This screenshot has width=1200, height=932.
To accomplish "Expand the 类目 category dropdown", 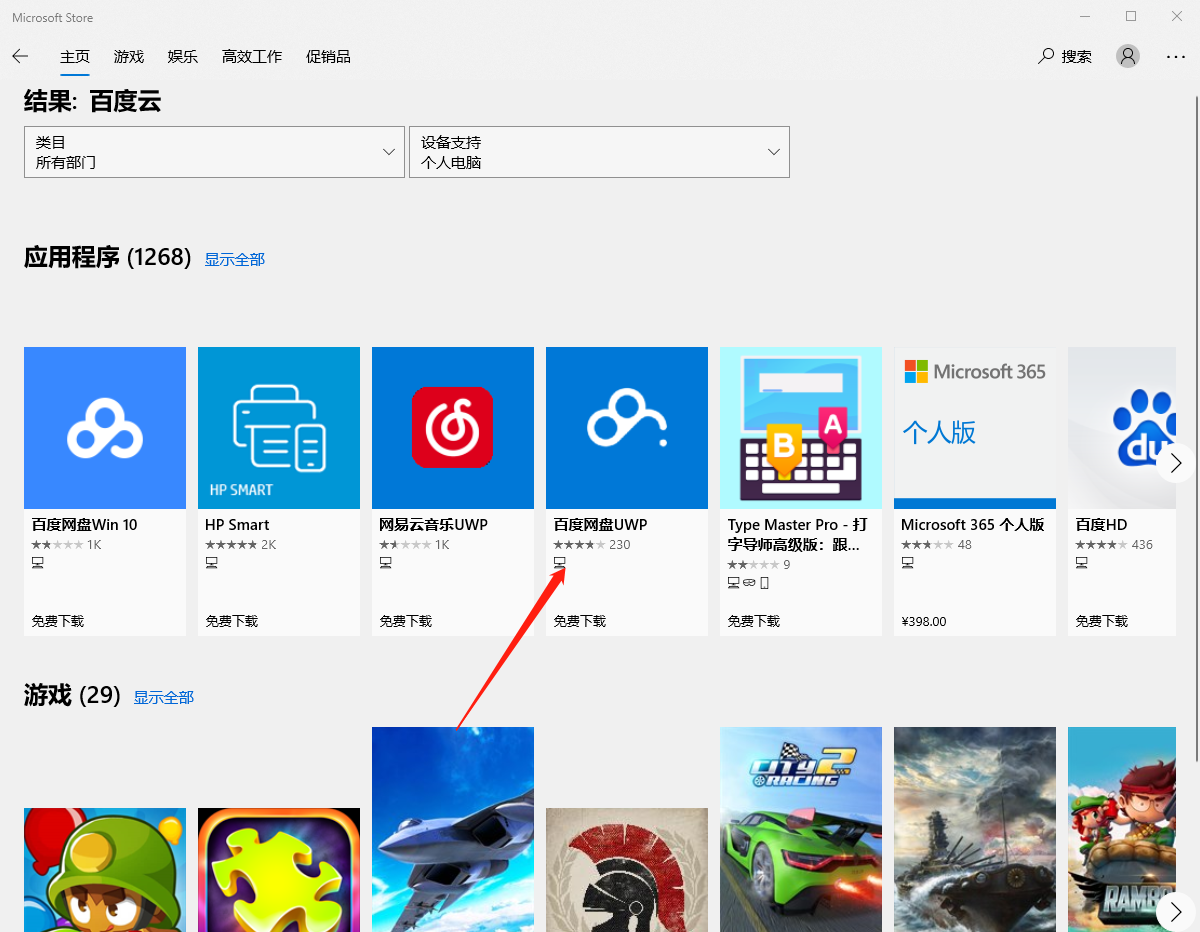I will pos(214,152).
